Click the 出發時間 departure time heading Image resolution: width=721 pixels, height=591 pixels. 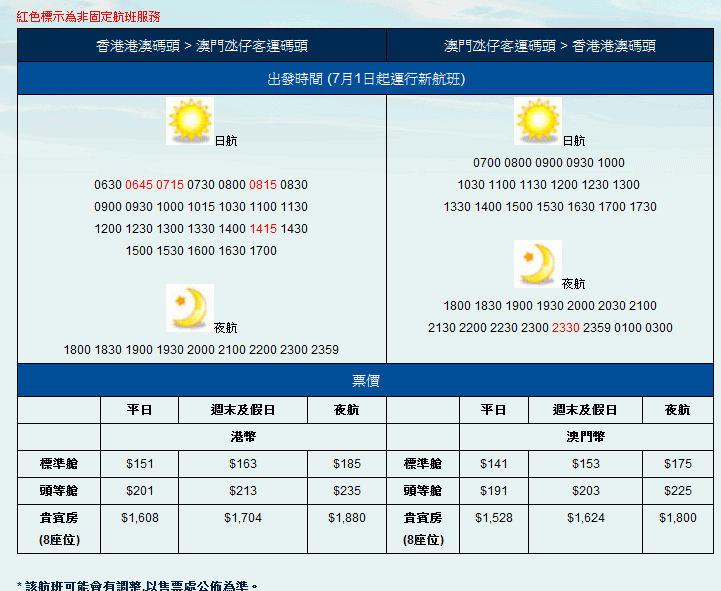click(365, 78)
